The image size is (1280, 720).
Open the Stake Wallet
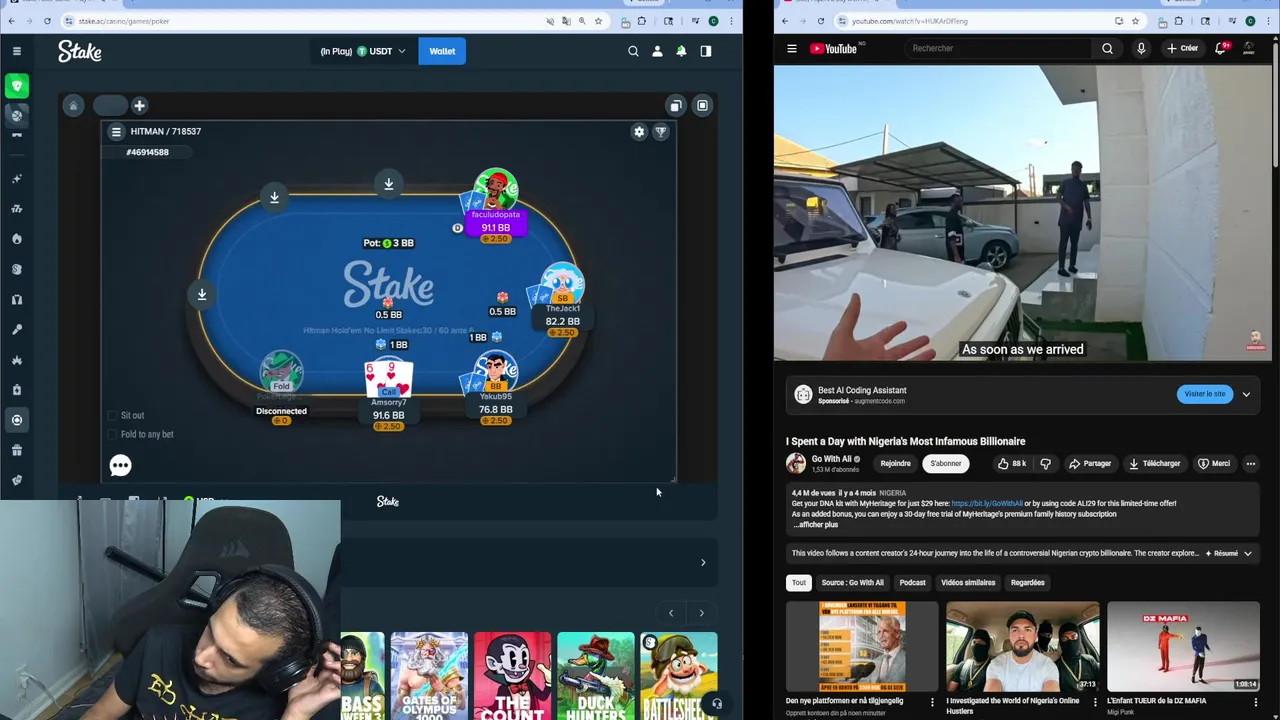442,51
